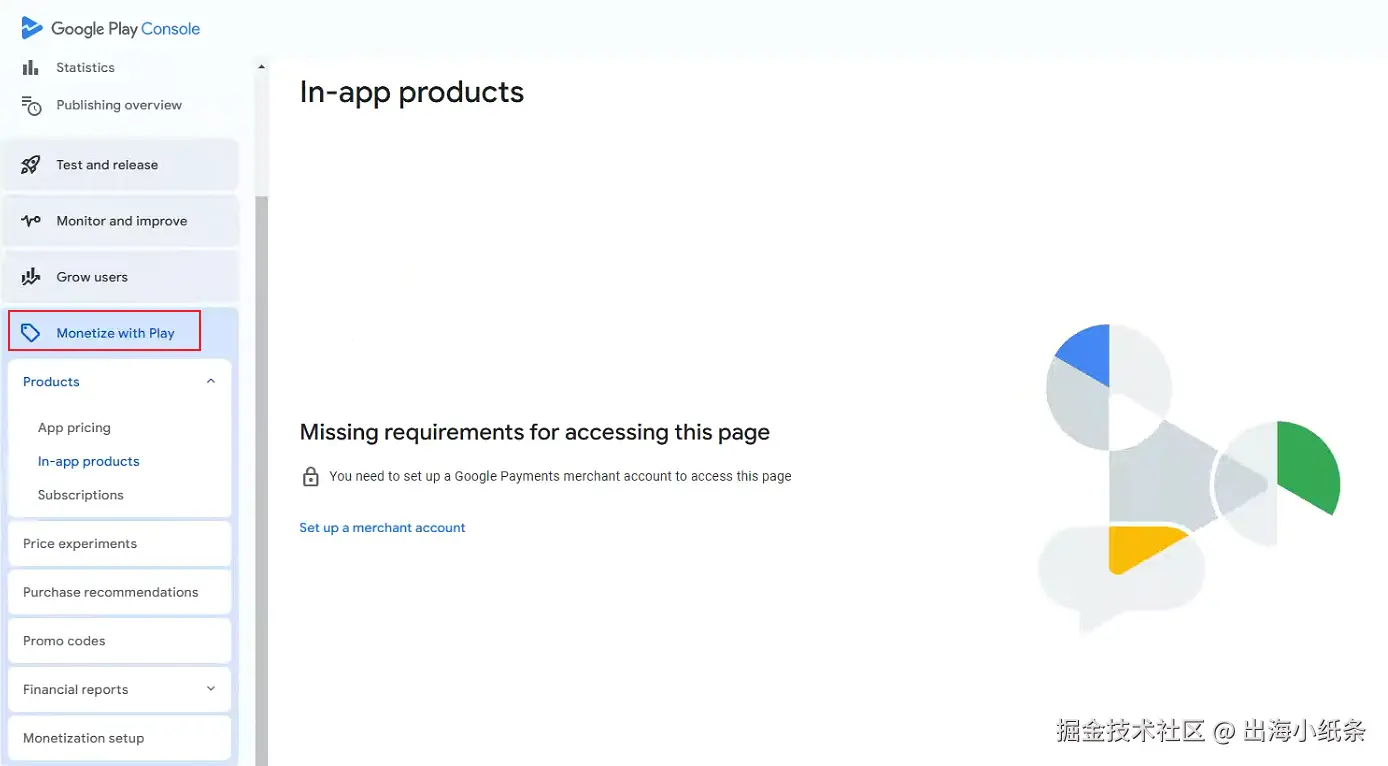Click the lock icon beside requirements message
The width and height of the screenshot is (1388, 766).
(311, 477)
